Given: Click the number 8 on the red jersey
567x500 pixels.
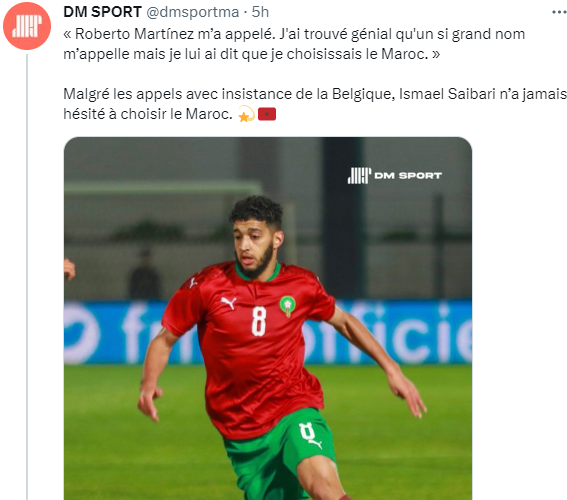Looking at the screenshot, I should click(259, 321).
